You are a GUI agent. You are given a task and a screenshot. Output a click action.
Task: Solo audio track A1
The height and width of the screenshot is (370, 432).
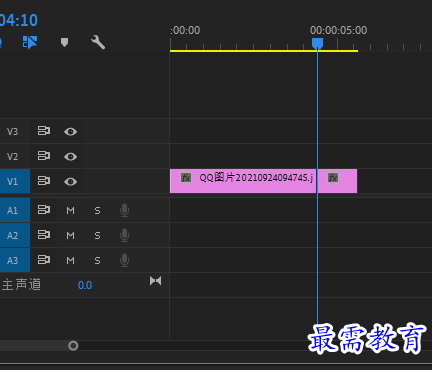click(x=97, y=211)
